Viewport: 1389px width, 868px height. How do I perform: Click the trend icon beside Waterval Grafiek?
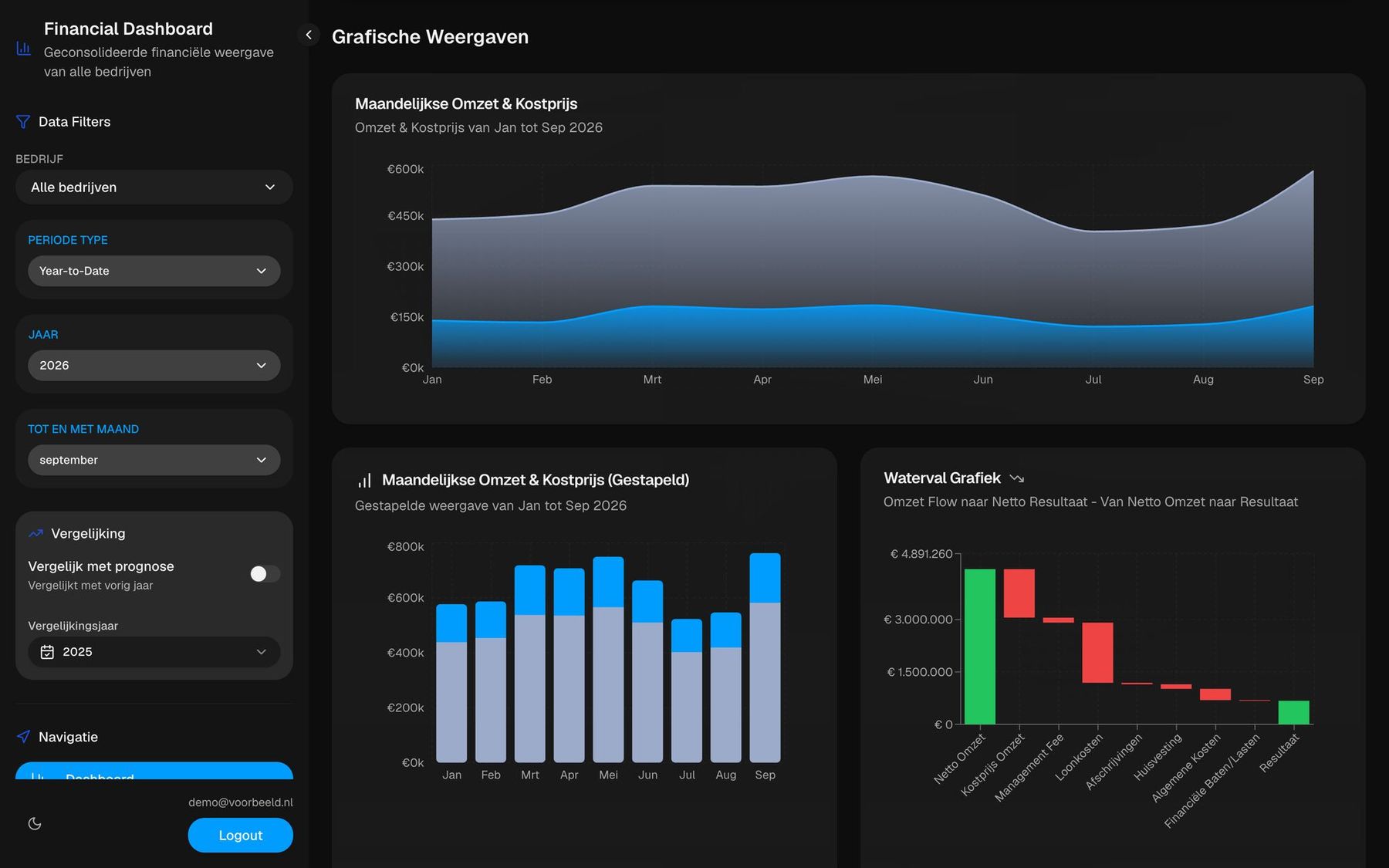tap(1017, 478)
